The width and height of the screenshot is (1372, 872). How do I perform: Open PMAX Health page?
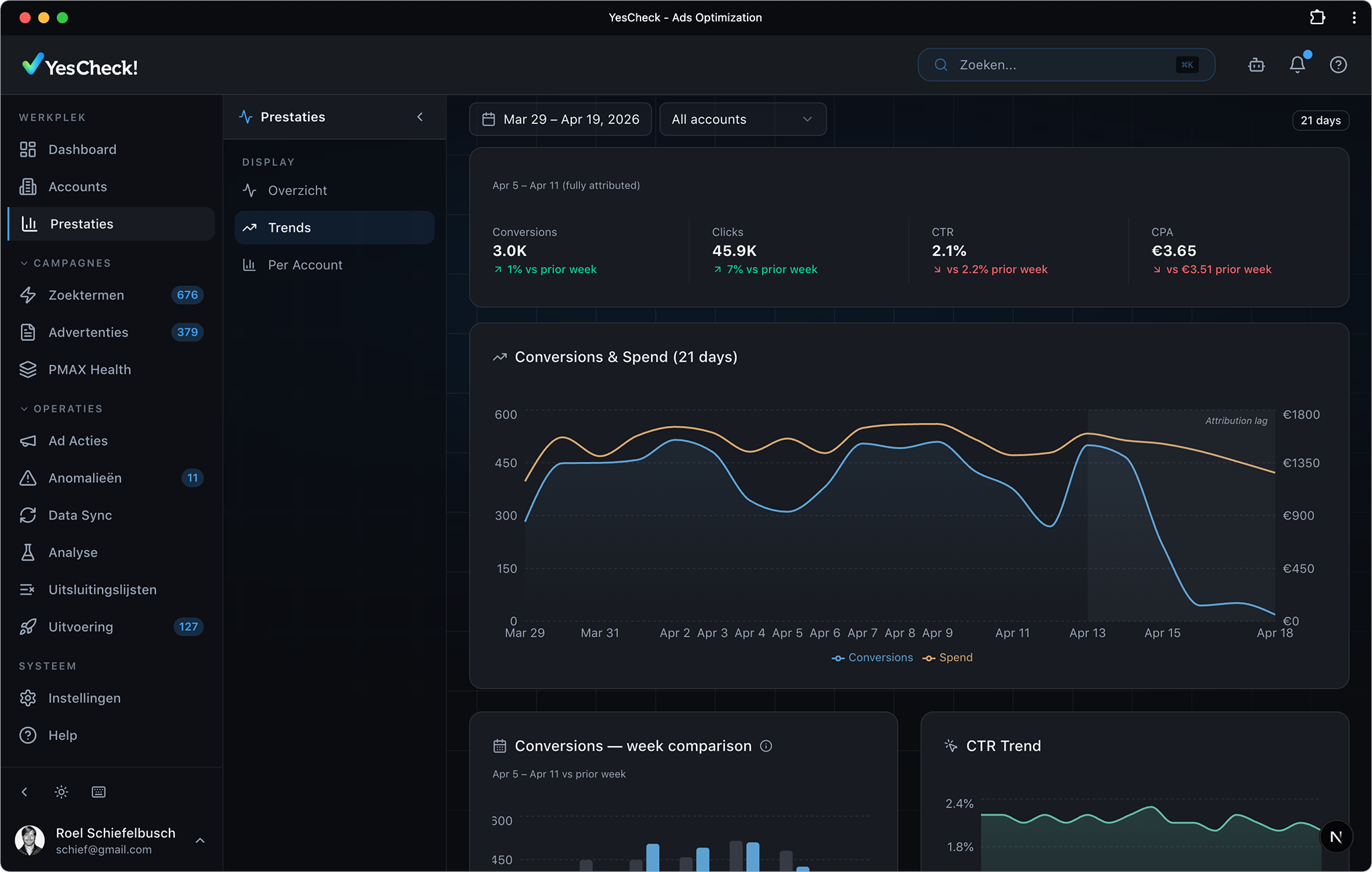[111, 370]
